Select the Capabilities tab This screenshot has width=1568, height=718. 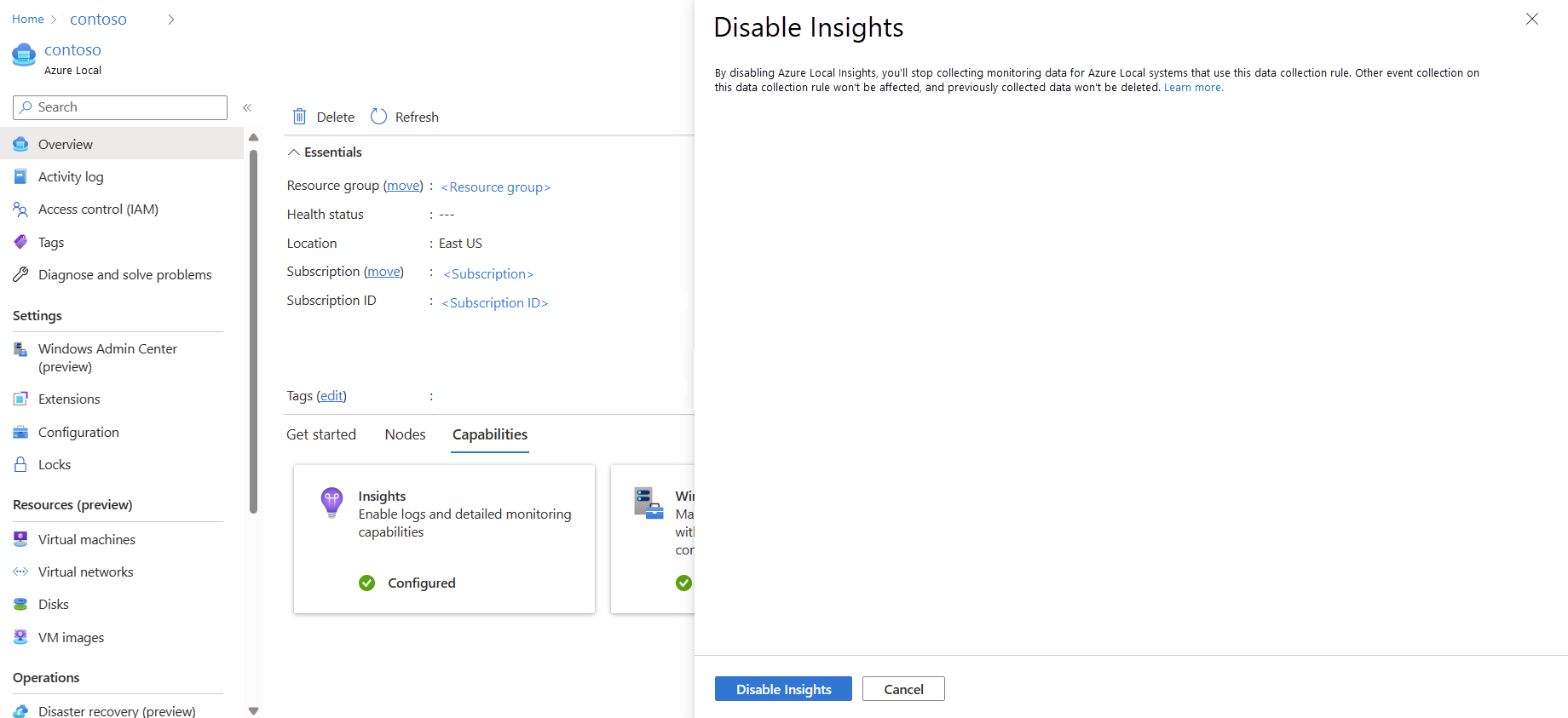pos(490,434)
